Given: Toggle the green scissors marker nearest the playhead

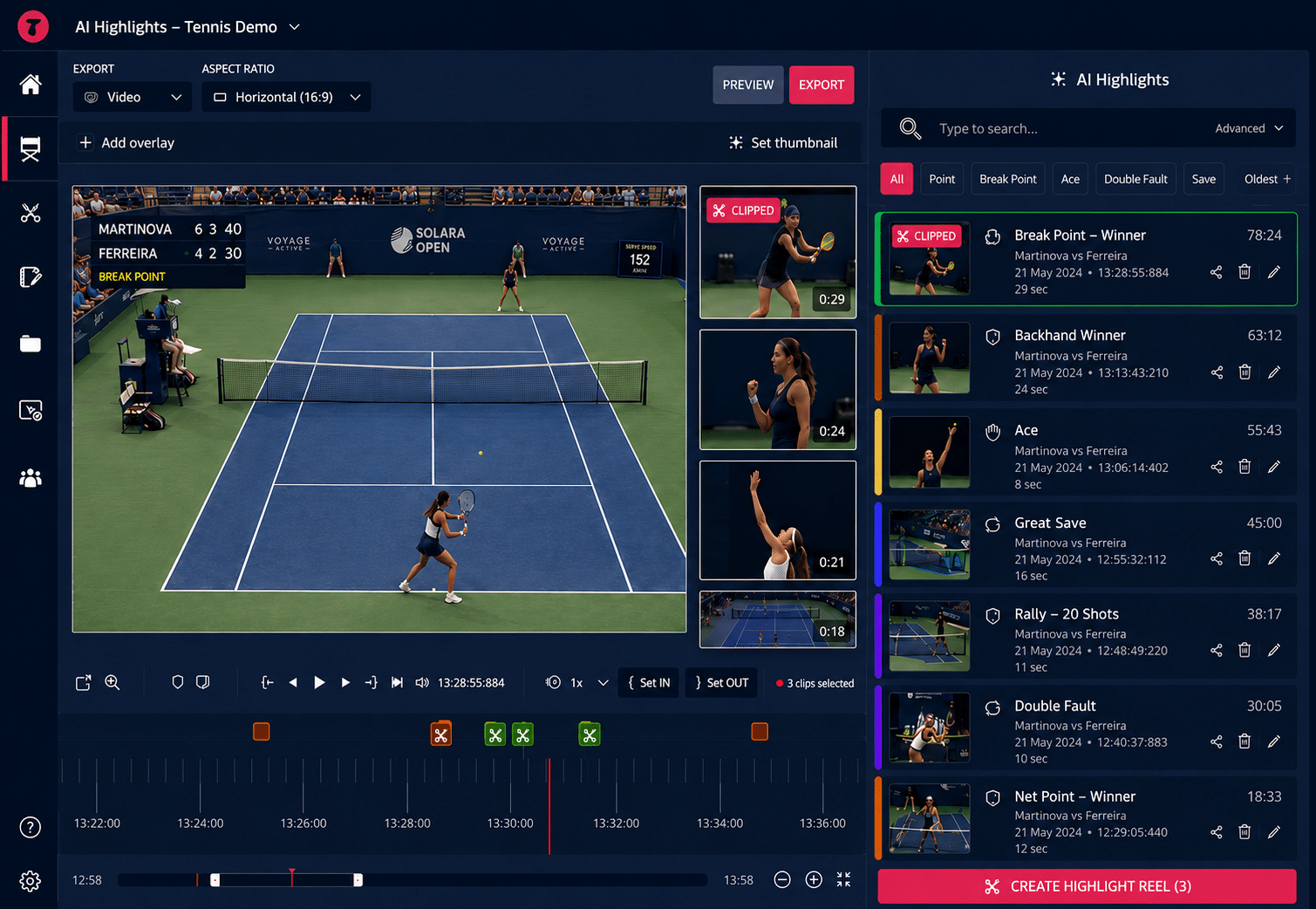Looking at the screenshot, I should tap(523, 735).
